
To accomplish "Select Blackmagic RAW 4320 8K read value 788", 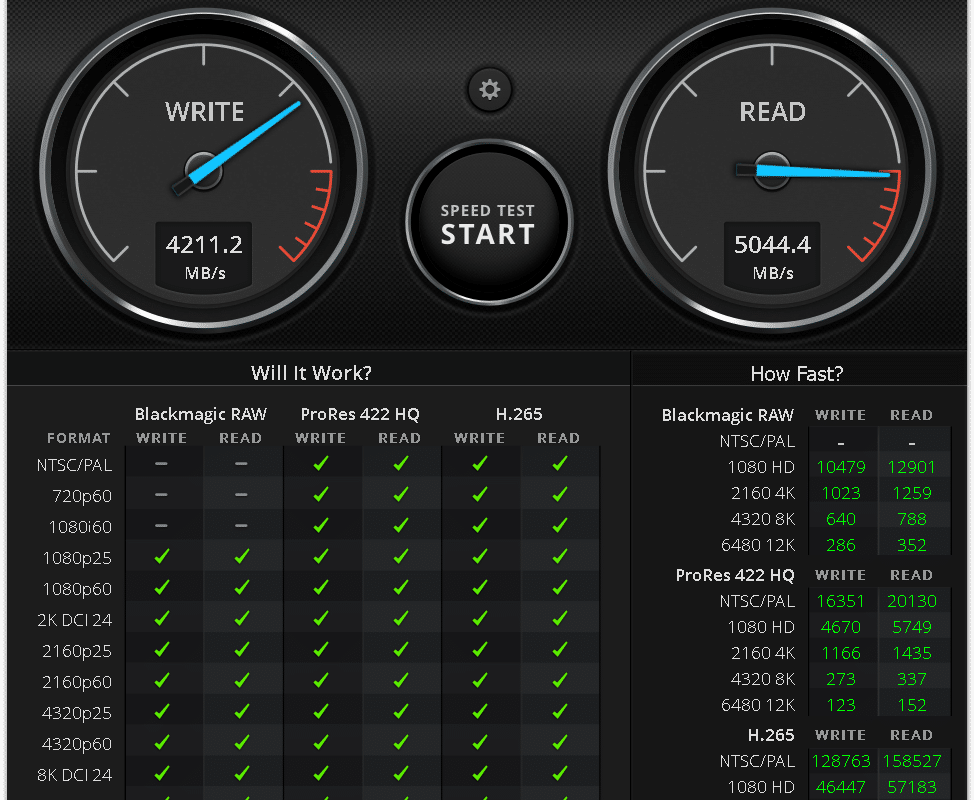I will 911,519.
